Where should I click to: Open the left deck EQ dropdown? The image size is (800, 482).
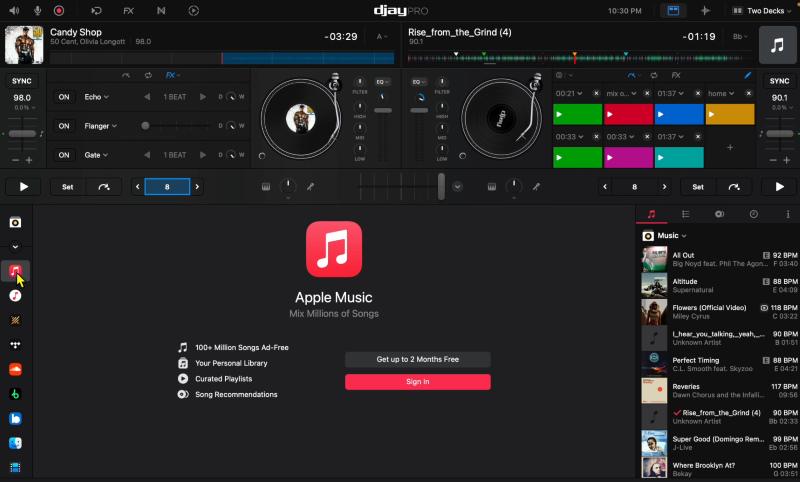[382, 82]
